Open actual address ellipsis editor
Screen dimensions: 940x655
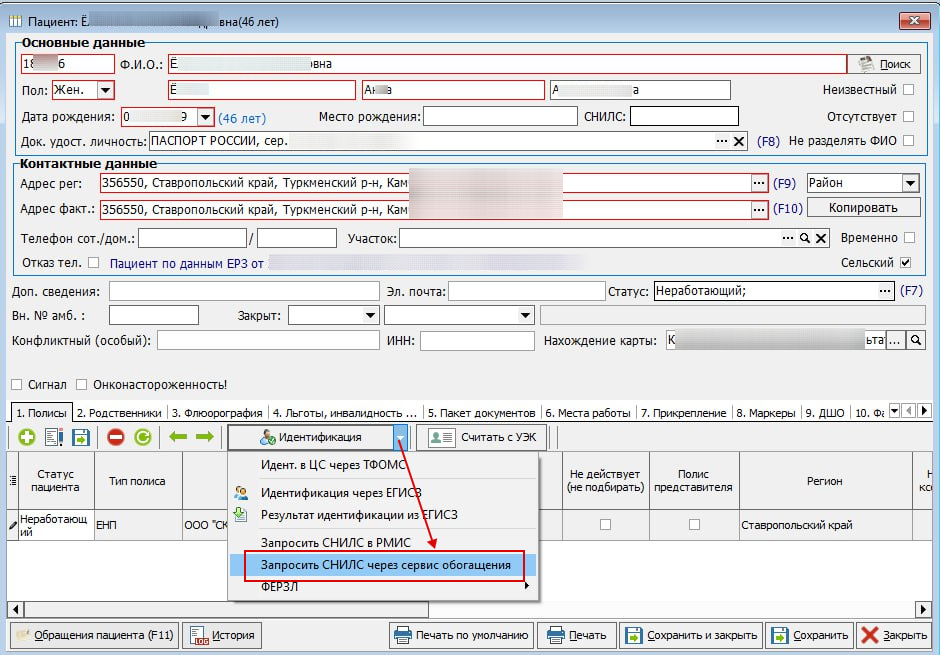click(759, 210)
